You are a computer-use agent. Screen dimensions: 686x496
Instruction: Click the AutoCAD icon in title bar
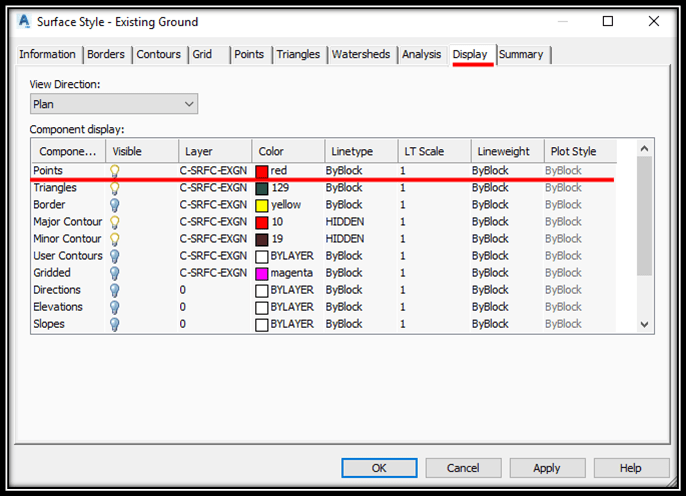point(24,21)
